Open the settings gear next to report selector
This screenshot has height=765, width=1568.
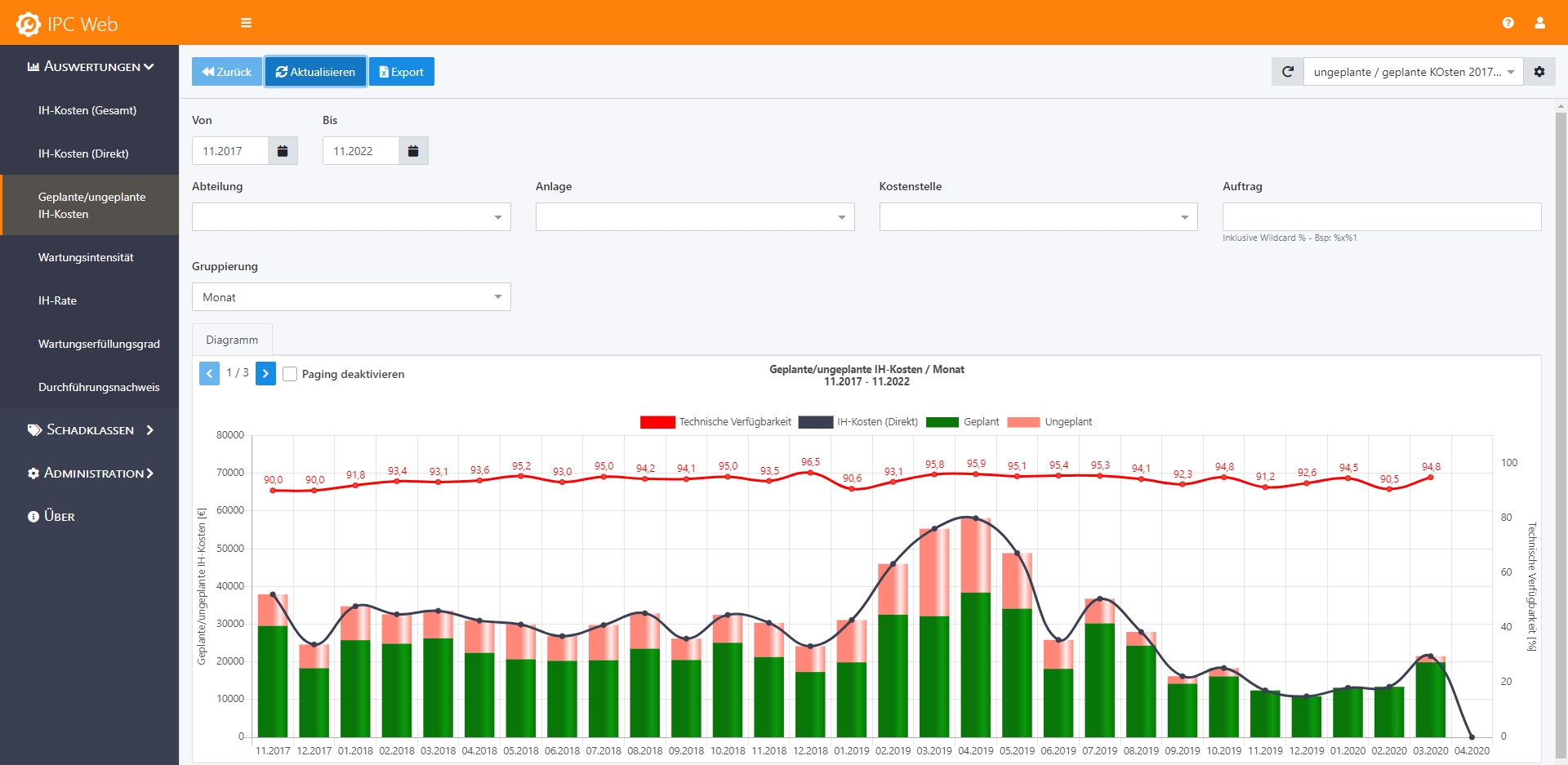(x=1539, y=72)
